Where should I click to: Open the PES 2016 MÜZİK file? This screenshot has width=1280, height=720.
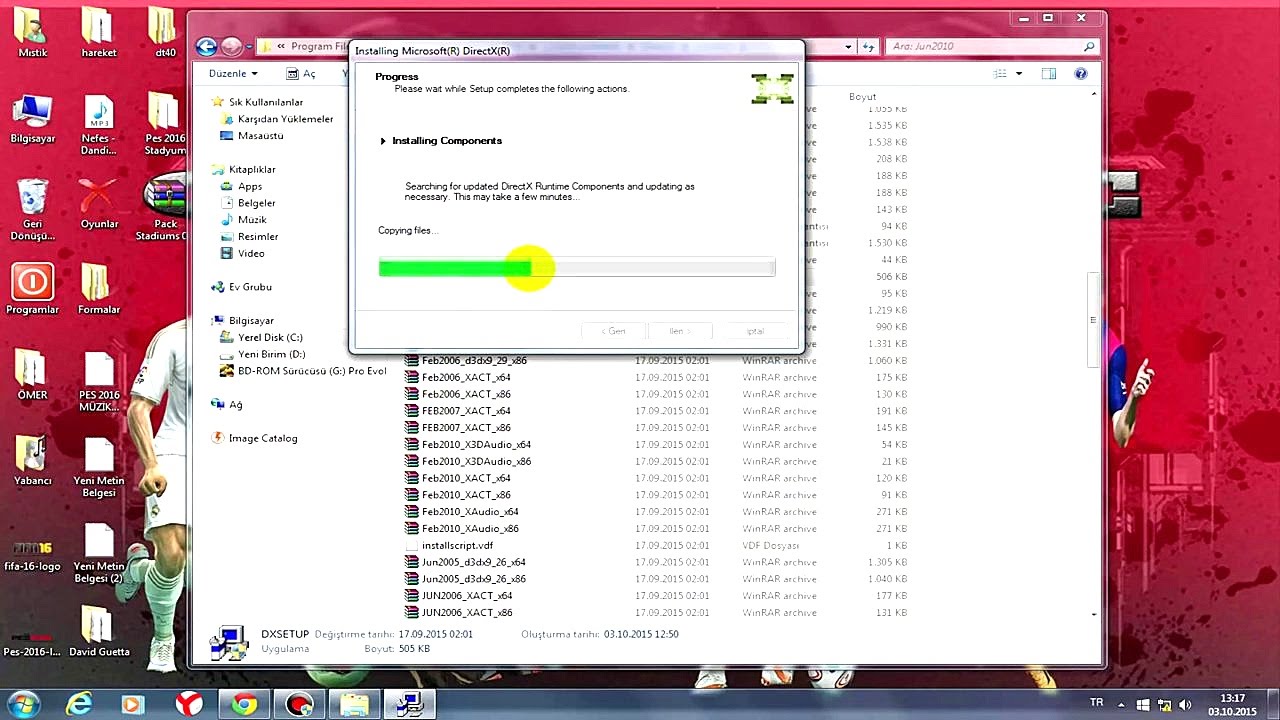coord(98,382)
